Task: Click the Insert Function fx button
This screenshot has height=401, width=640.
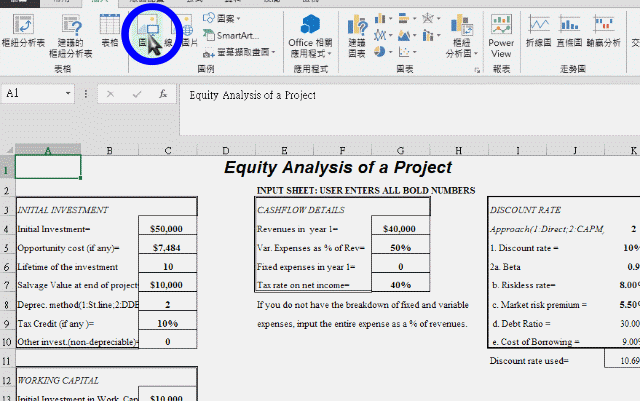Action: pyautogui.click(x=163, y=94)
